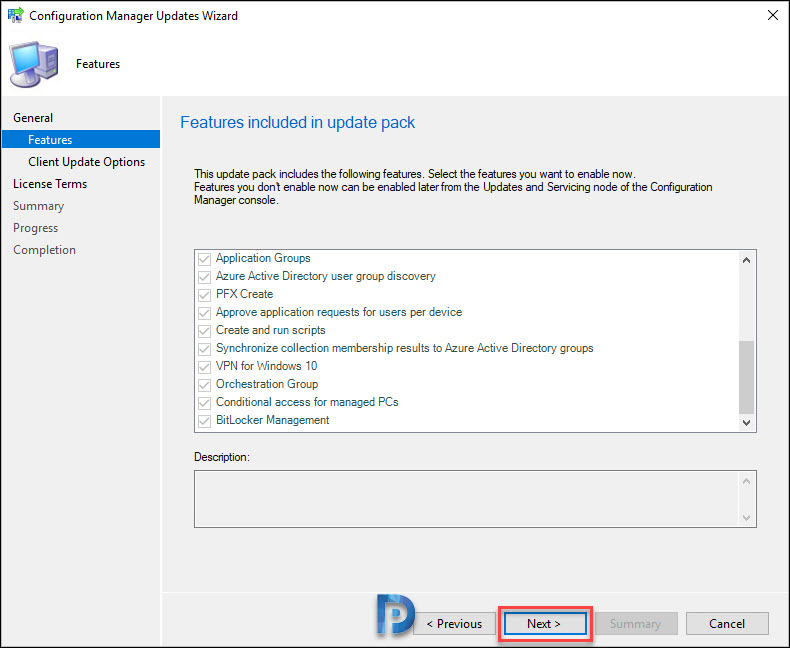The width and height of the screenshot is (790, 648).
Task: Click Description box scroll down arrow
Action: coord(747,517)
